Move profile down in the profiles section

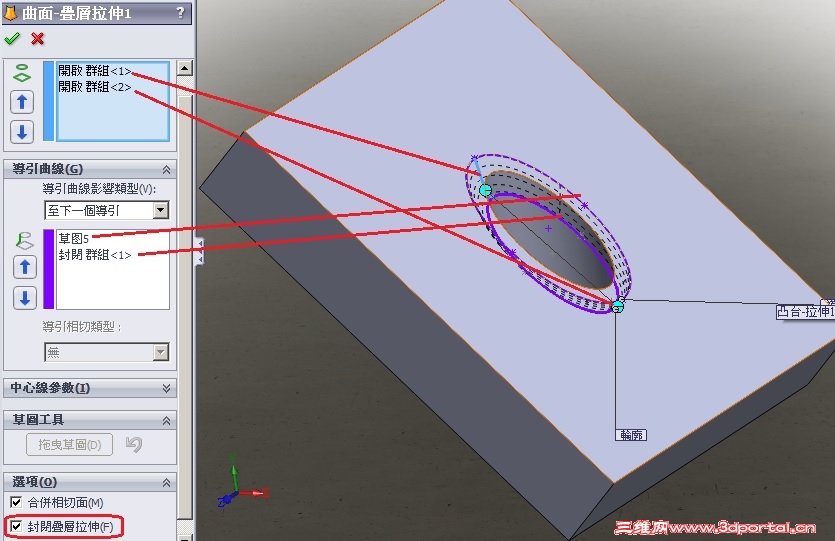[22, 132]
